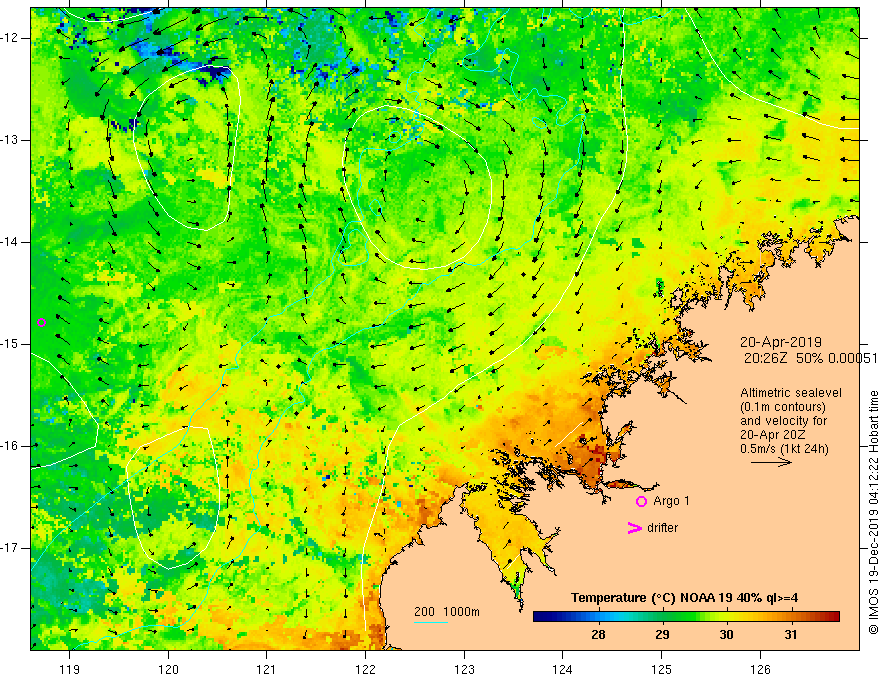Screen dimensions: 880x680
Task: Click the '20-Apr 20Z' caption line
Action: (x=773, y=435)
